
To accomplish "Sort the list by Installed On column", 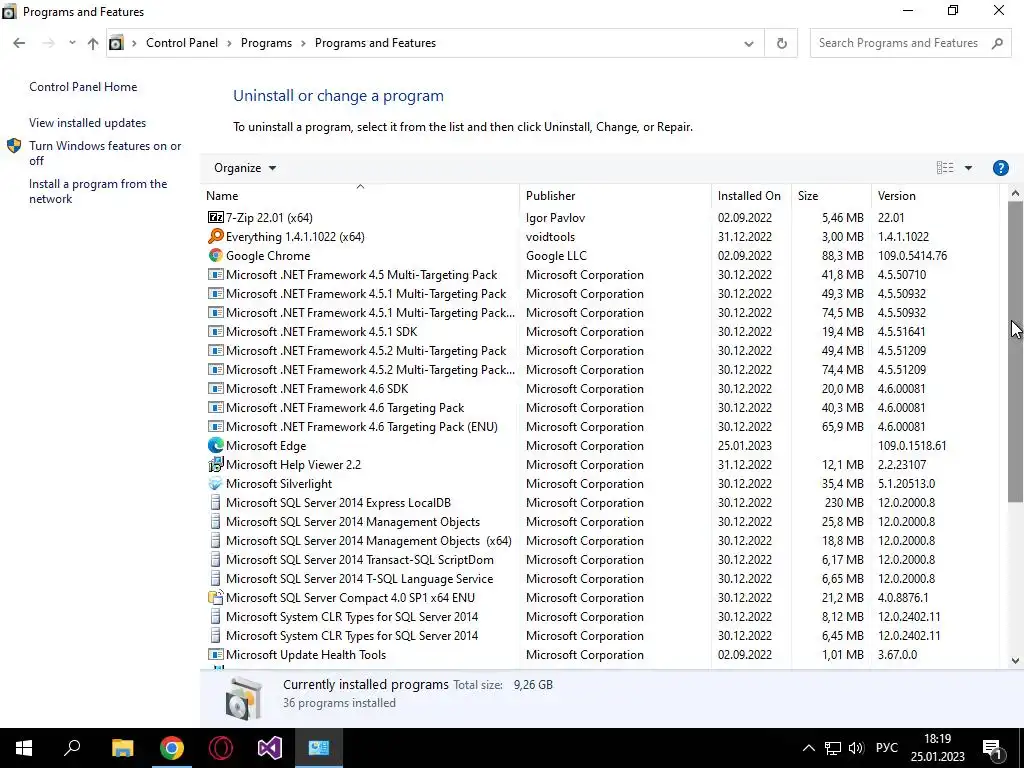I will pos(752,195).
